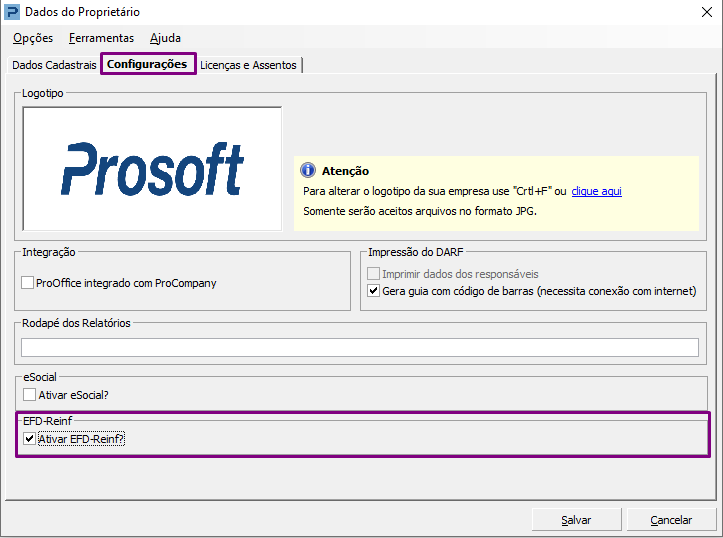Click the Prosoft logo image
This screenshot has width=723, height=538.
pos(152,169)
